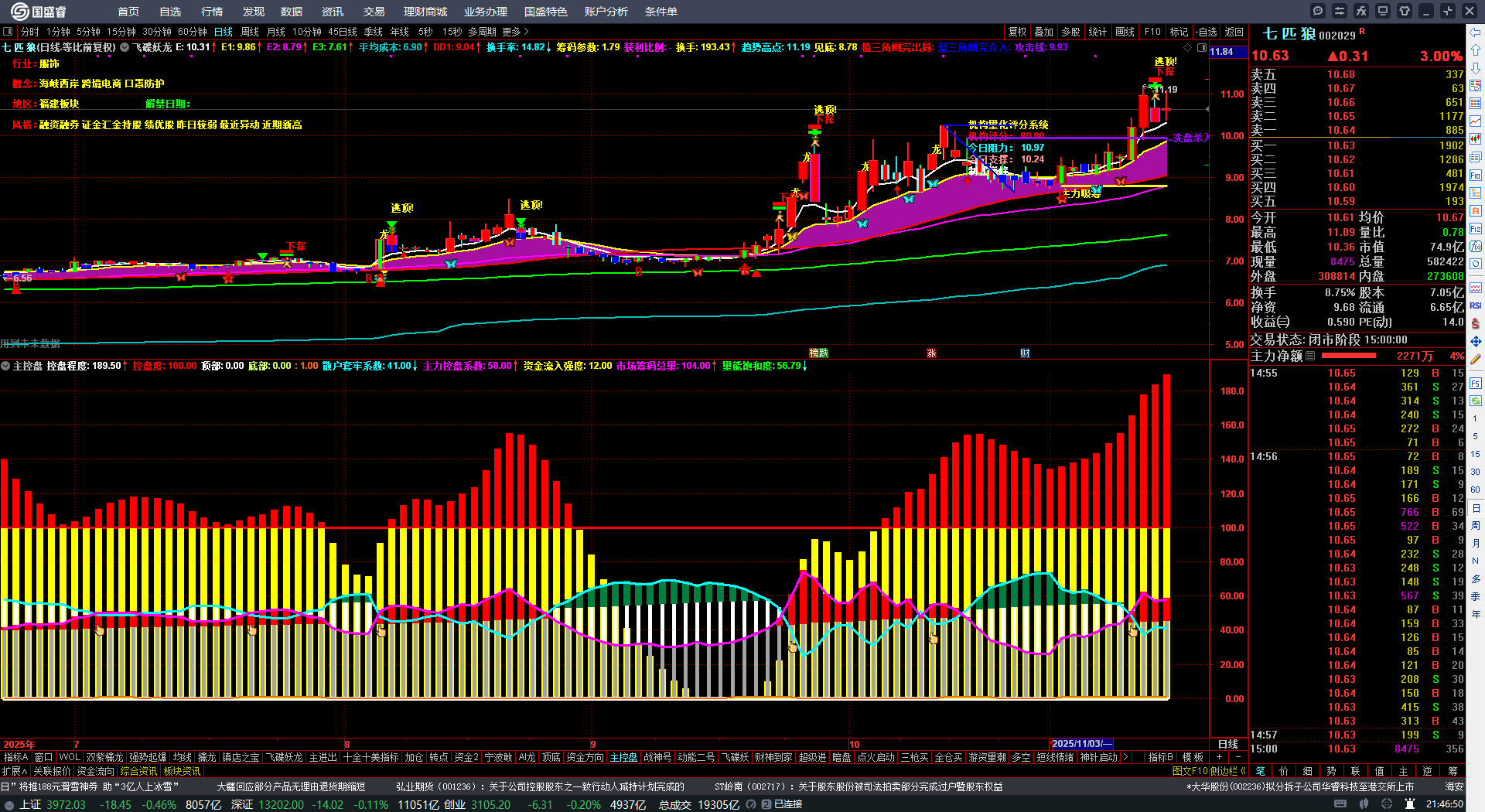Click the candlestick chart sidebar icon
This screenshot has width=1485, height=812.
pos(1476,139)
